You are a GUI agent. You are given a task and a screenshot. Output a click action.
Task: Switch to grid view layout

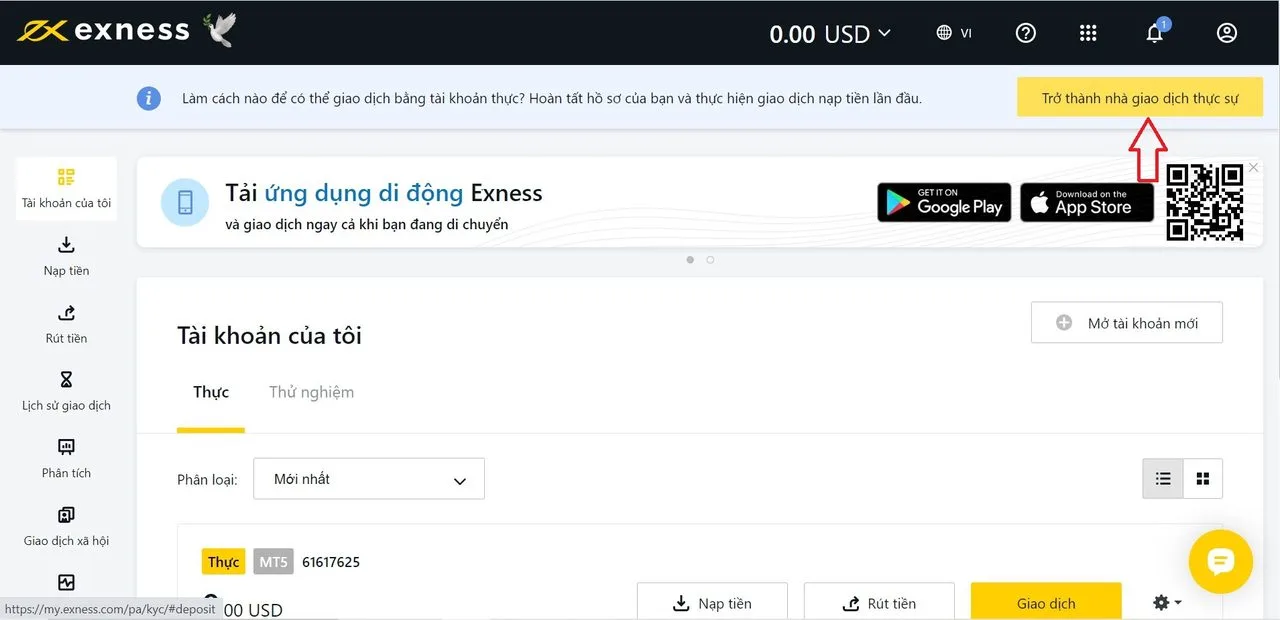point(1203,479)
